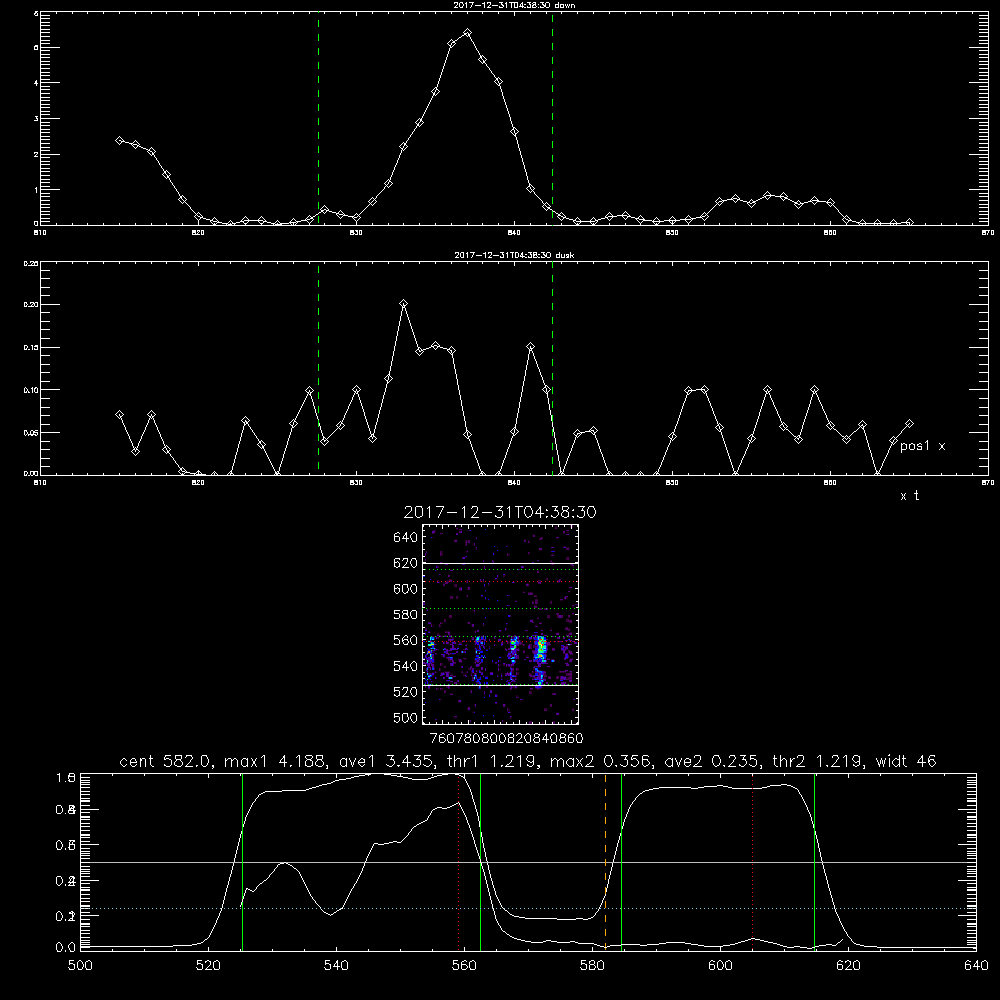The height and width of the screenshot is (1000, 1000).
Task: Click the dusk plot y-axis label 0.20
Action: point(31,305)
